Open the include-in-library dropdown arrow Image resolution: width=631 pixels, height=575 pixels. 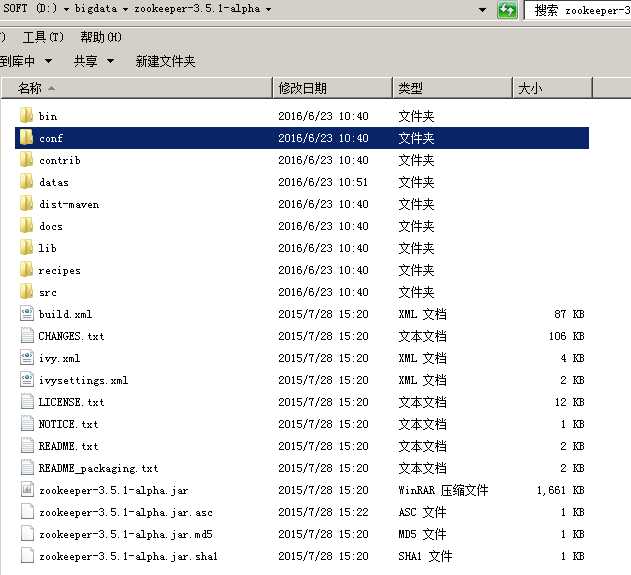48,61
